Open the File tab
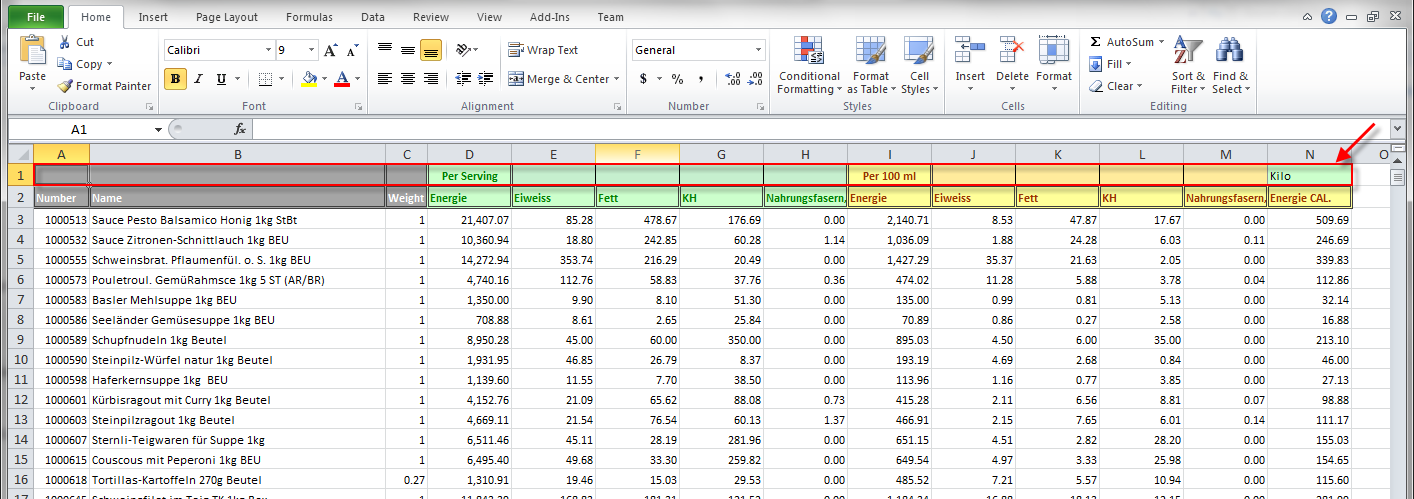 (35, 17)
